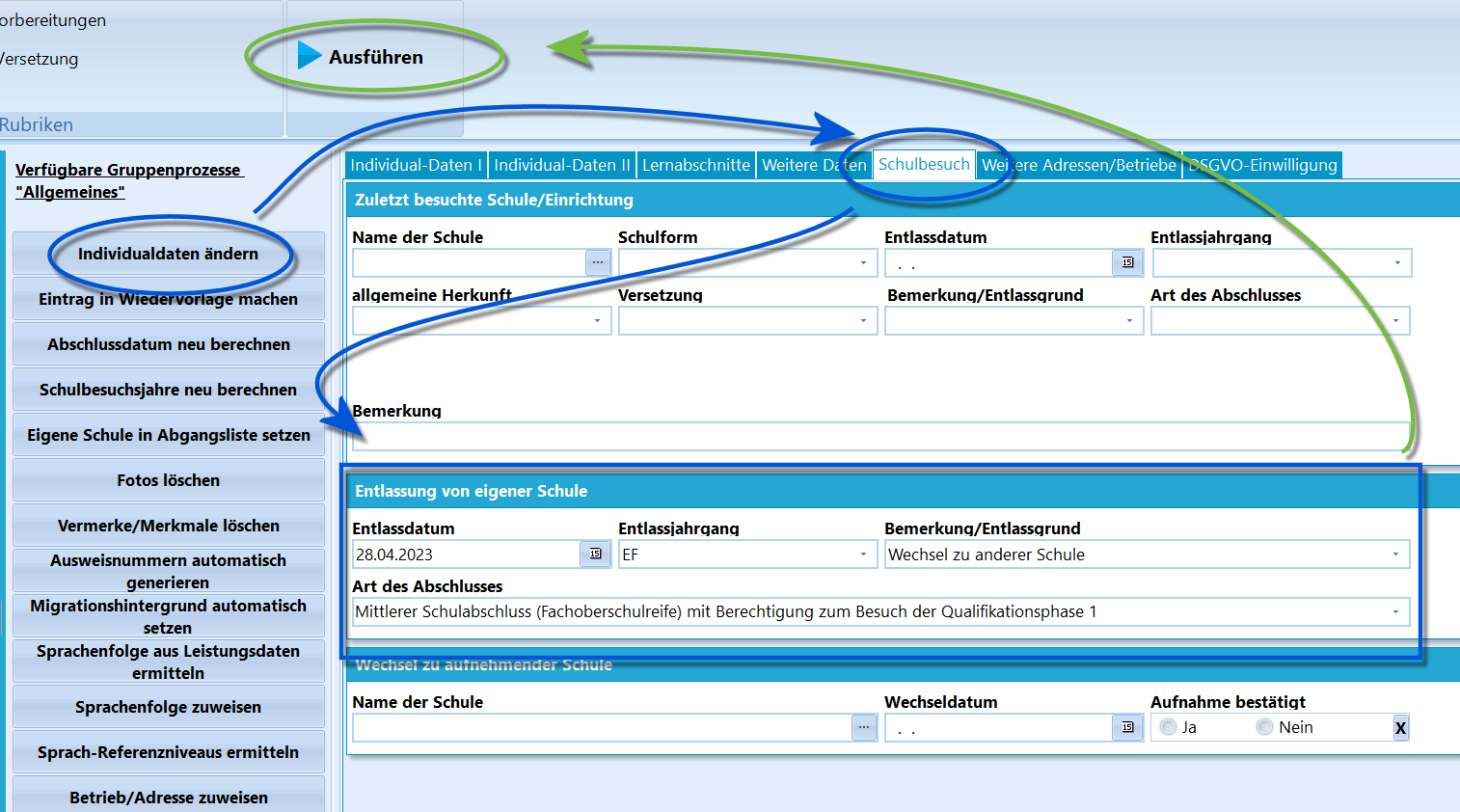Click into the Bemerkung text field
Screen dimensions: 1460x812
coord(880,436)
